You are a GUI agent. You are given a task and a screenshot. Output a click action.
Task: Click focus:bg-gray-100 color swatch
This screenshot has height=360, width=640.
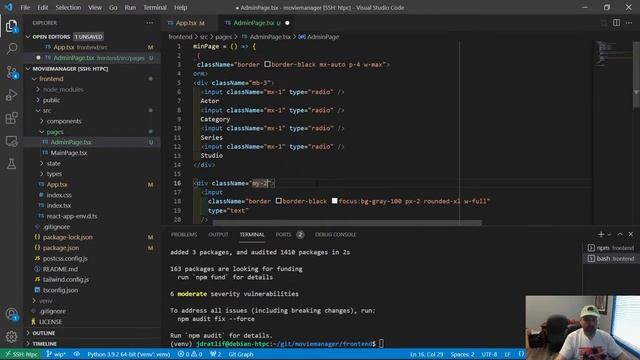click(x=334, y=201)
